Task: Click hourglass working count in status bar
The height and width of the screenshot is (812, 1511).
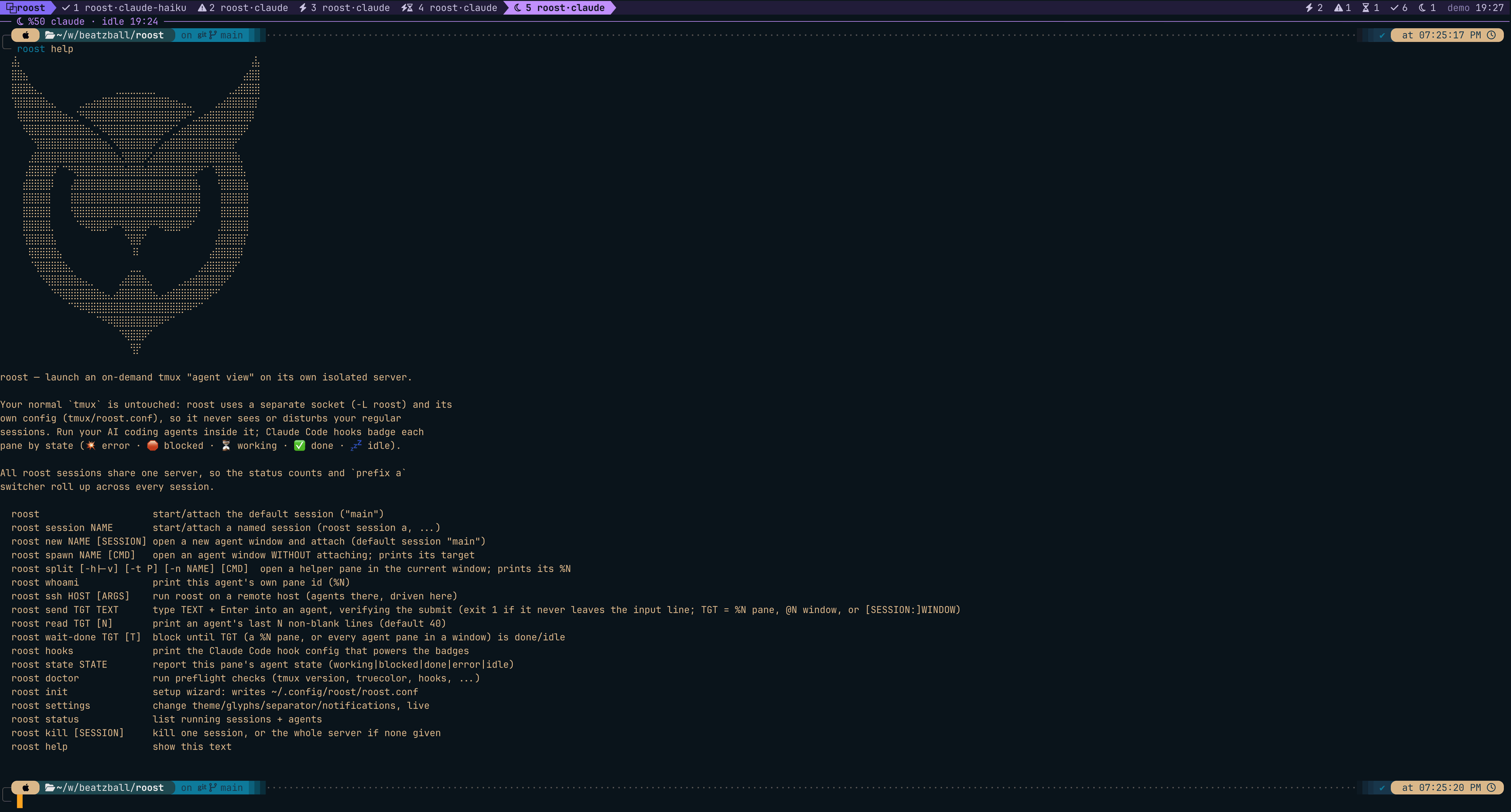Action: 1370,8
